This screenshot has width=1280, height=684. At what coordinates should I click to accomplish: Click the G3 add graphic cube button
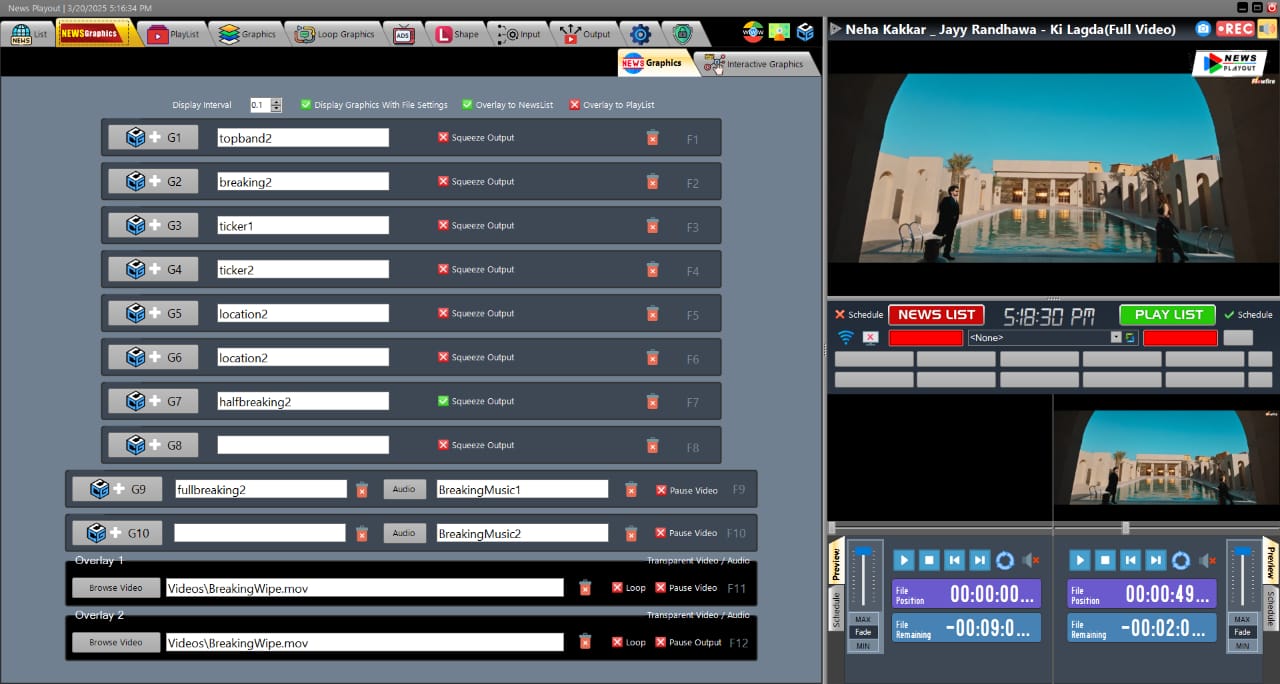tap(153, 226)
